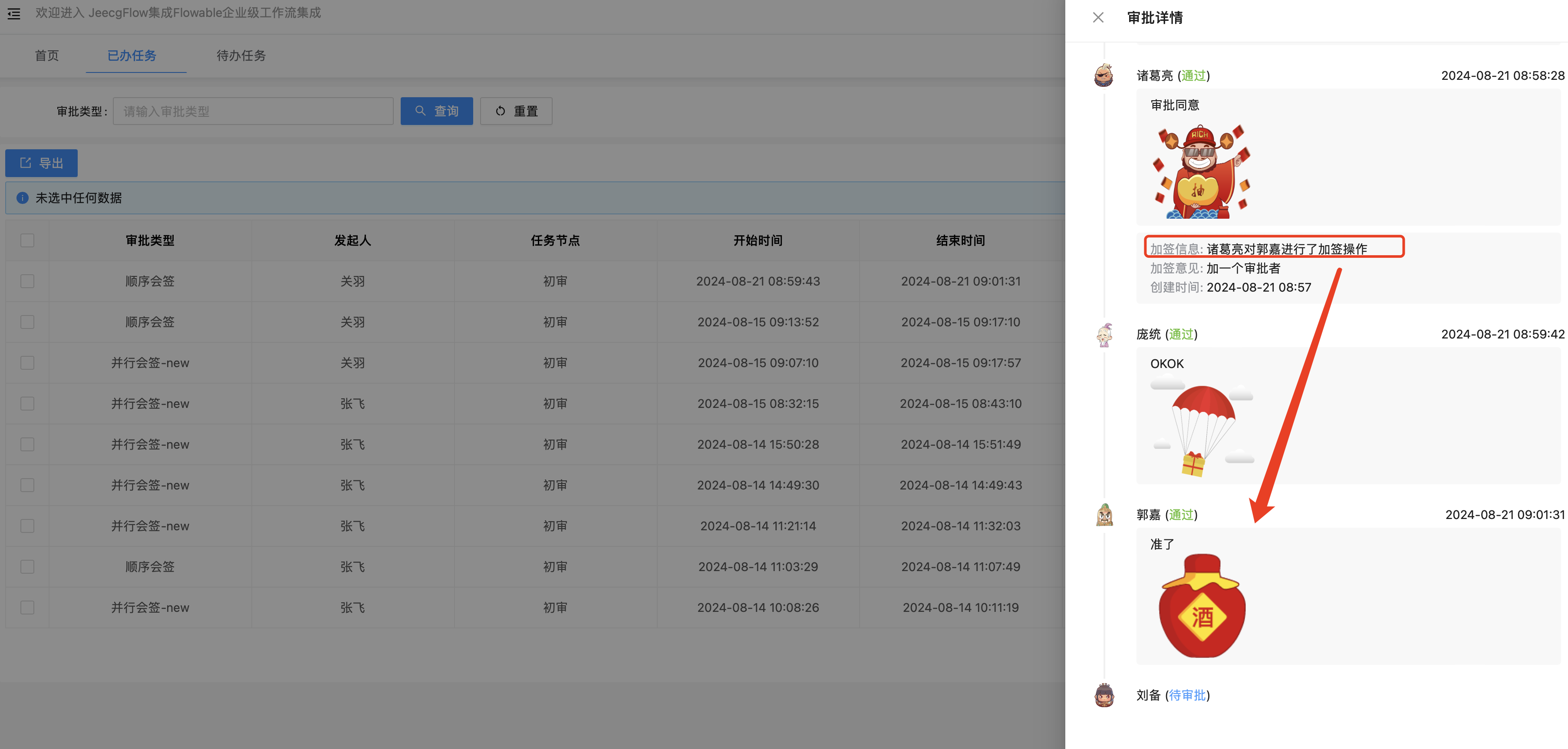Click the 重置 reset button

(516, 112)
